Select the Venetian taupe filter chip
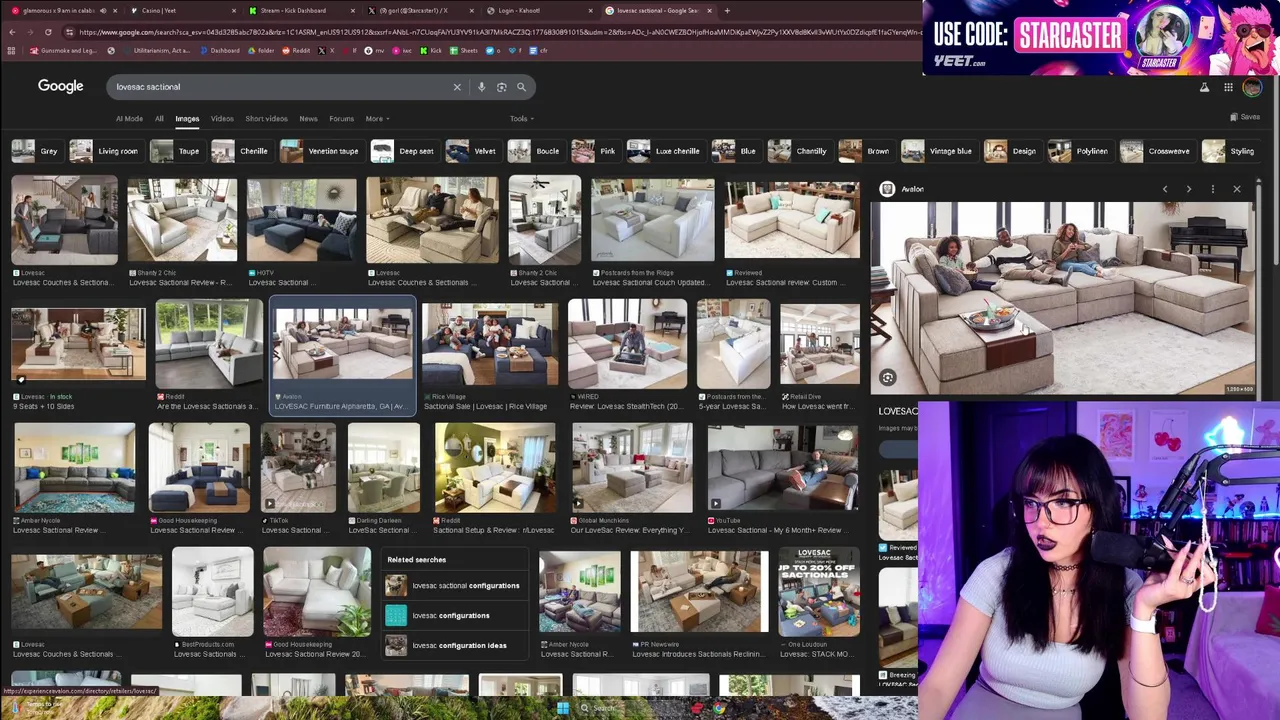Screen dimensions: 1280x720 320,151
